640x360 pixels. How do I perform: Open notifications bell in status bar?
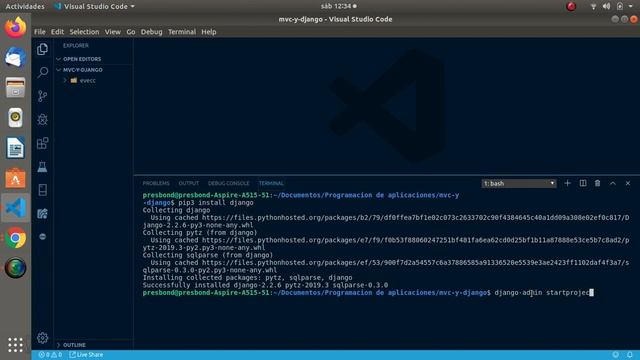coord(630,355)
